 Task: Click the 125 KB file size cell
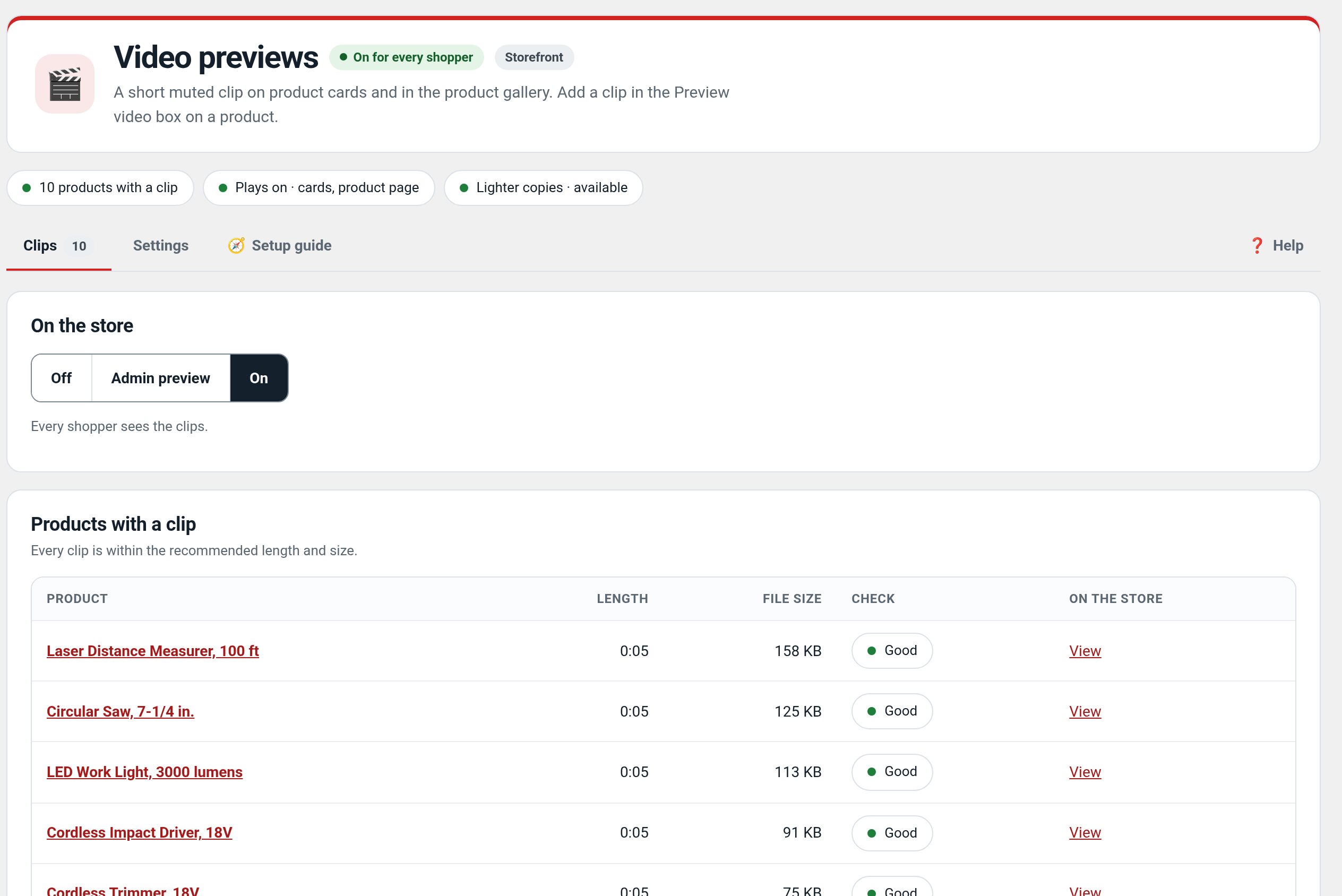point(797,711)
